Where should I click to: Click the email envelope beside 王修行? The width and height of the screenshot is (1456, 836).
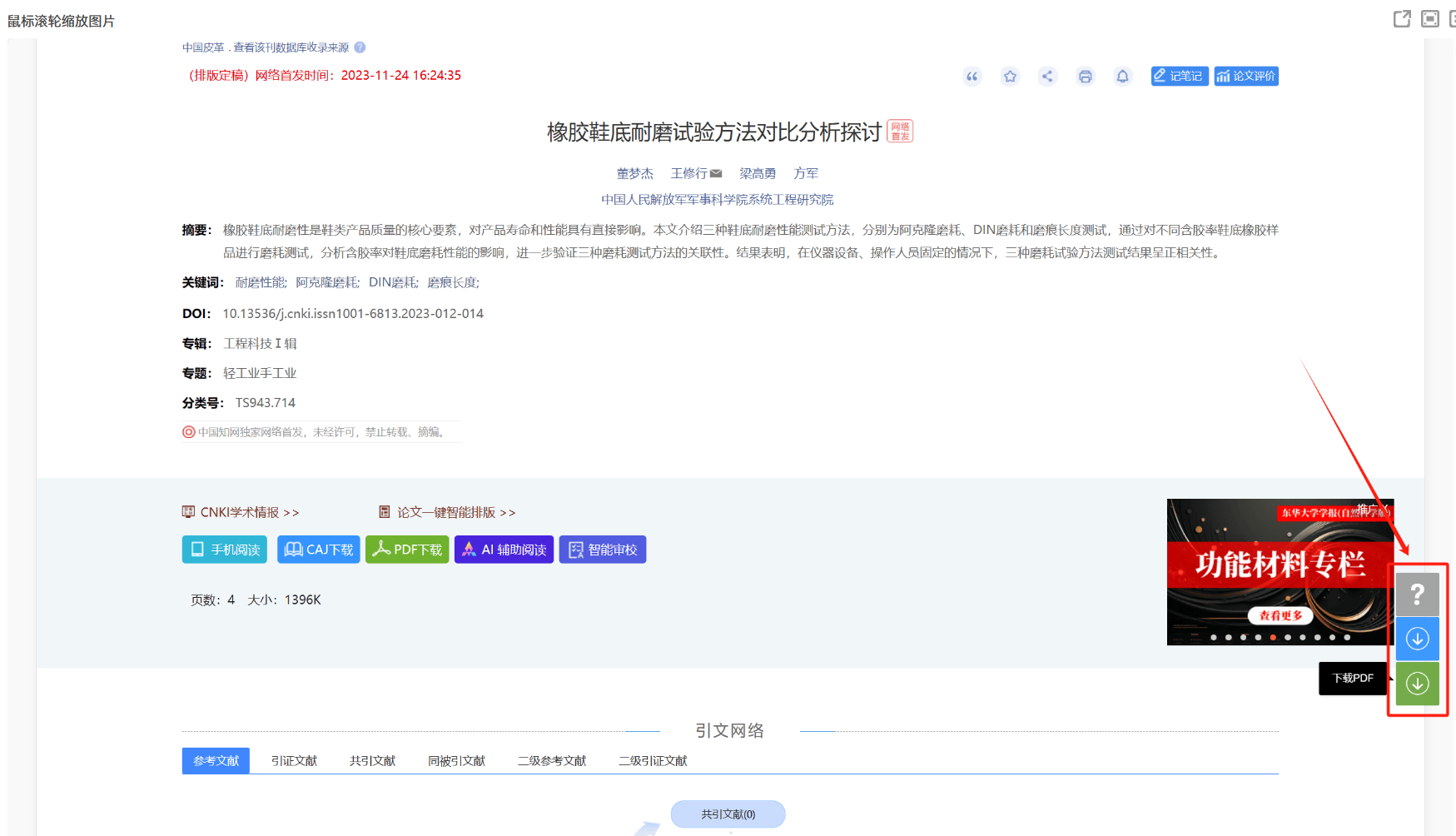tap(718, 172)
